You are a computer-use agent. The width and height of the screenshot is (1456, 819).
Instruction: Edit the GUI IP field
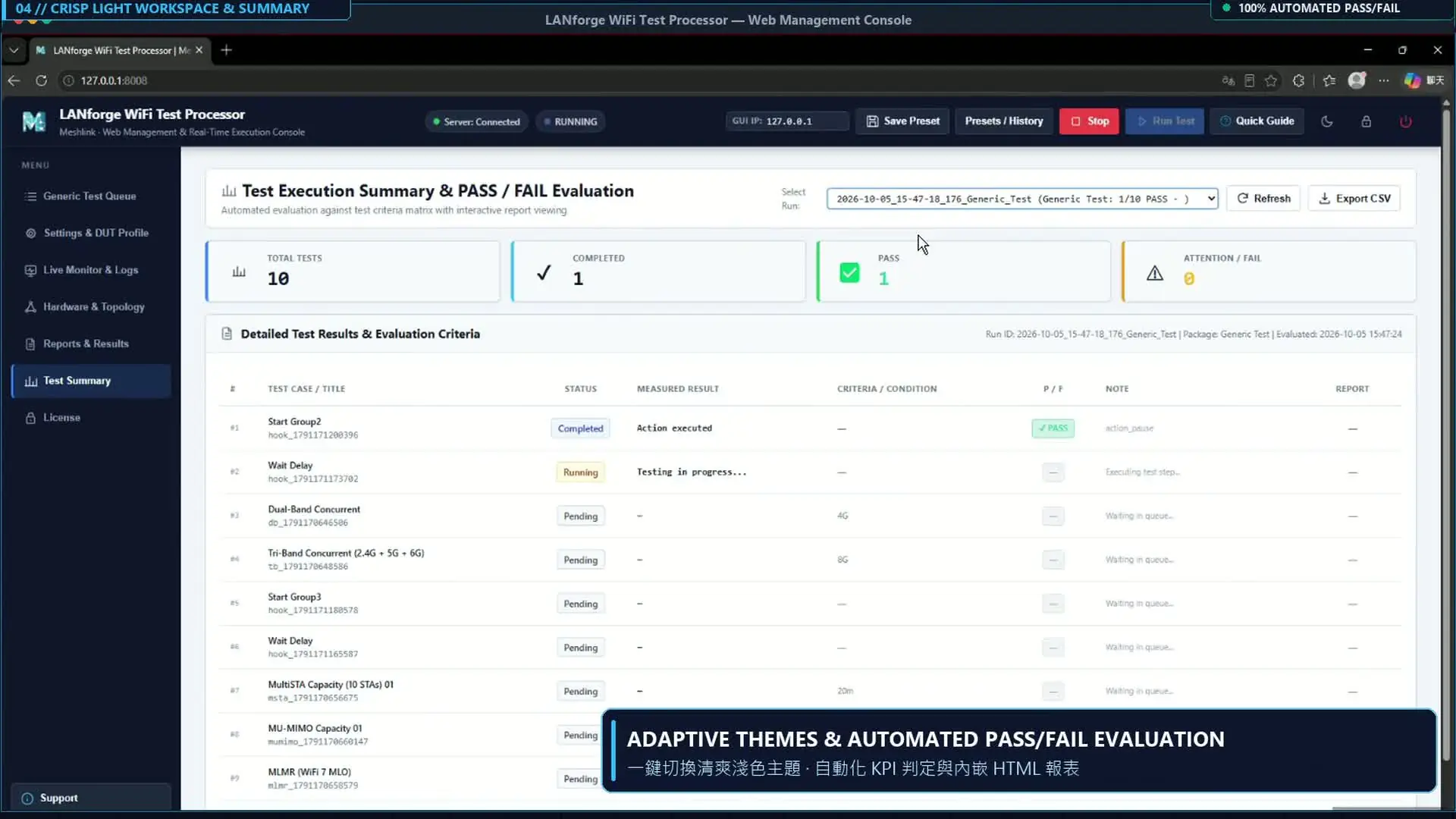787,121
